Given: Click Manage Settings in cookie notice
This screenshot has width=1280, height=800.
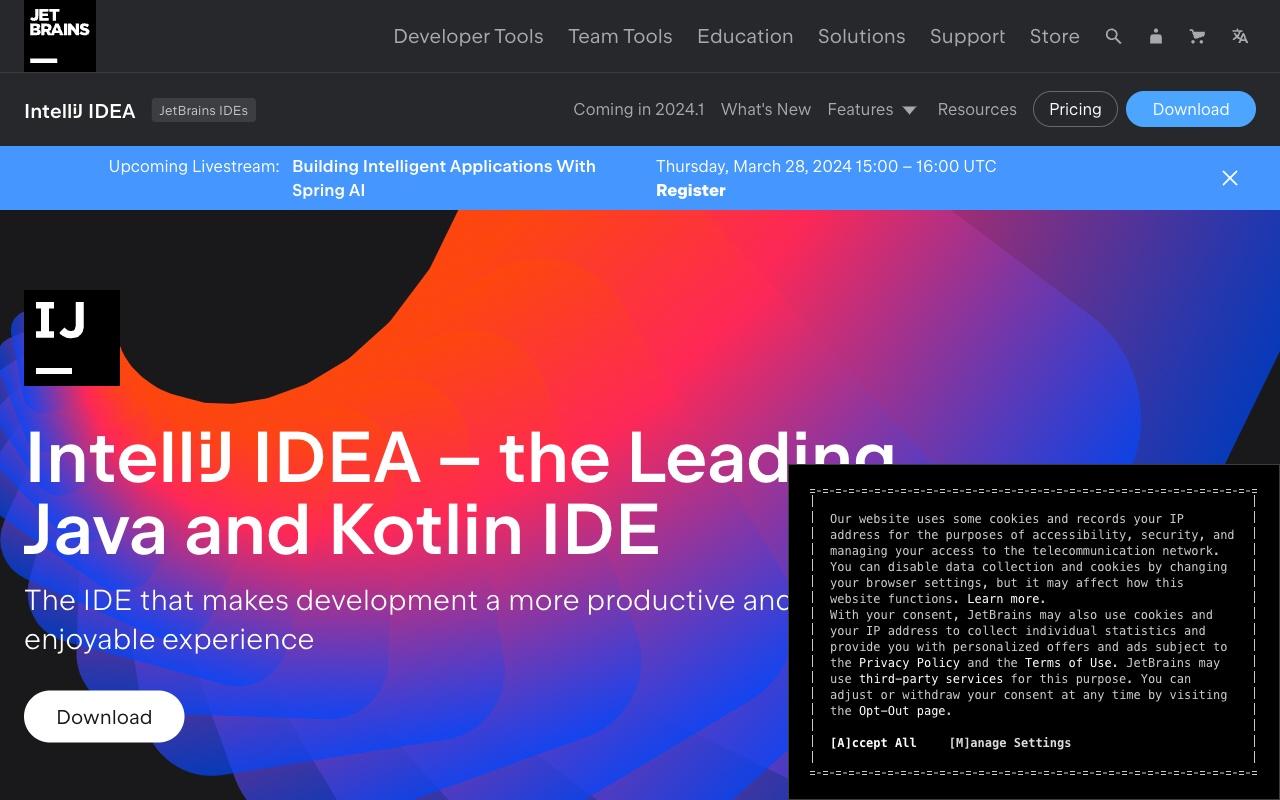Looking at the screenshot, I should 1010,743.
